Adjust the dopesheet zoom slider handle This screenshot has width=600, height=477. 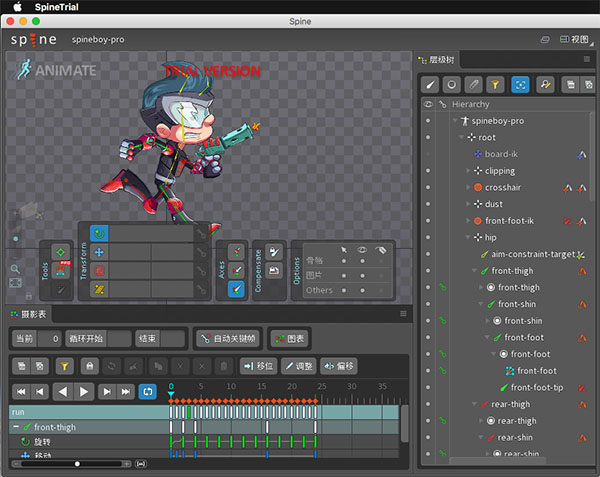click(x=77, y=464)
